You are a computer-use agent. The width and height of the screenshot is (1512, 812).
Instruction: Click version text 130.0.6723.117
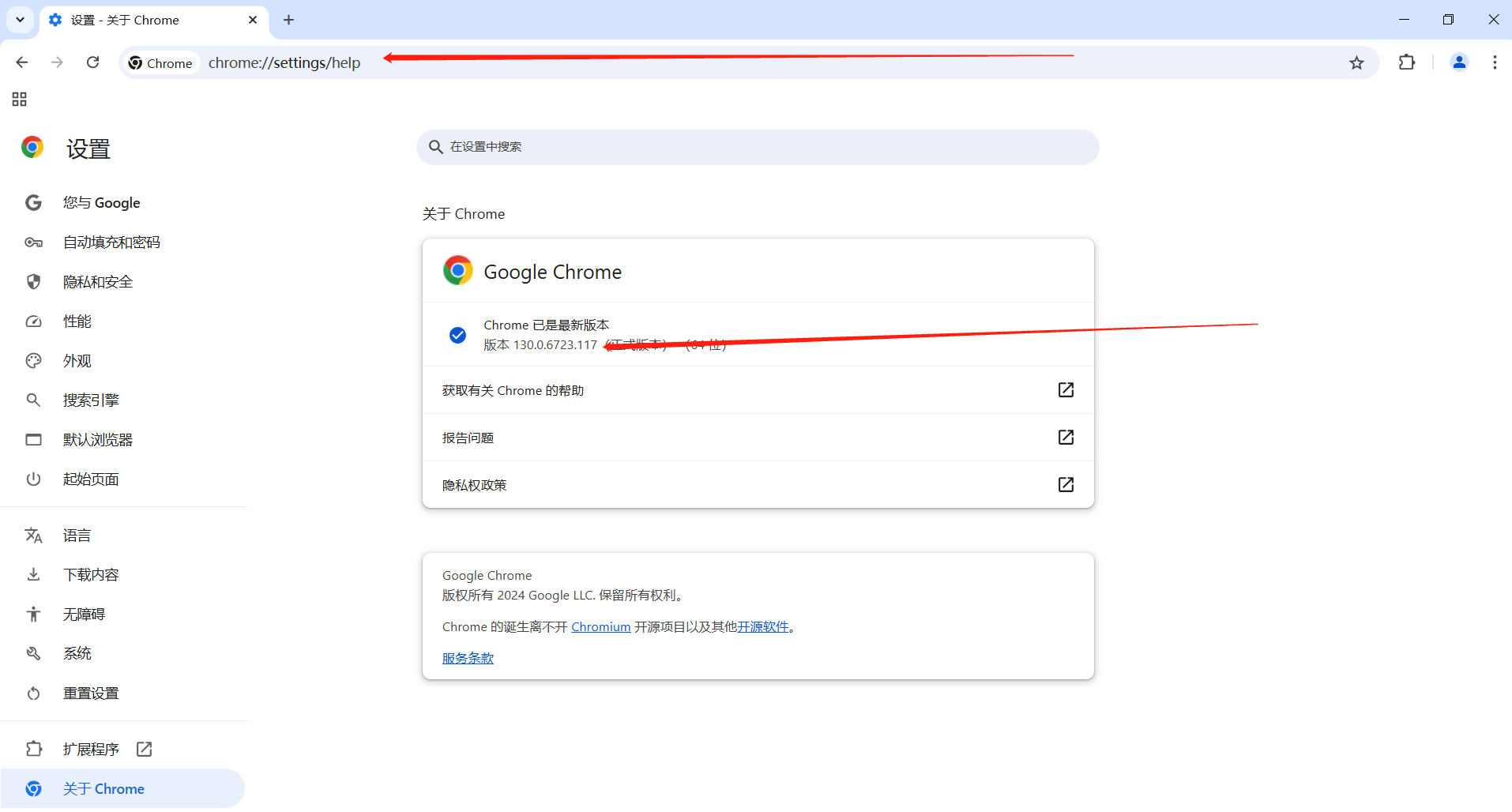(555, 345)
